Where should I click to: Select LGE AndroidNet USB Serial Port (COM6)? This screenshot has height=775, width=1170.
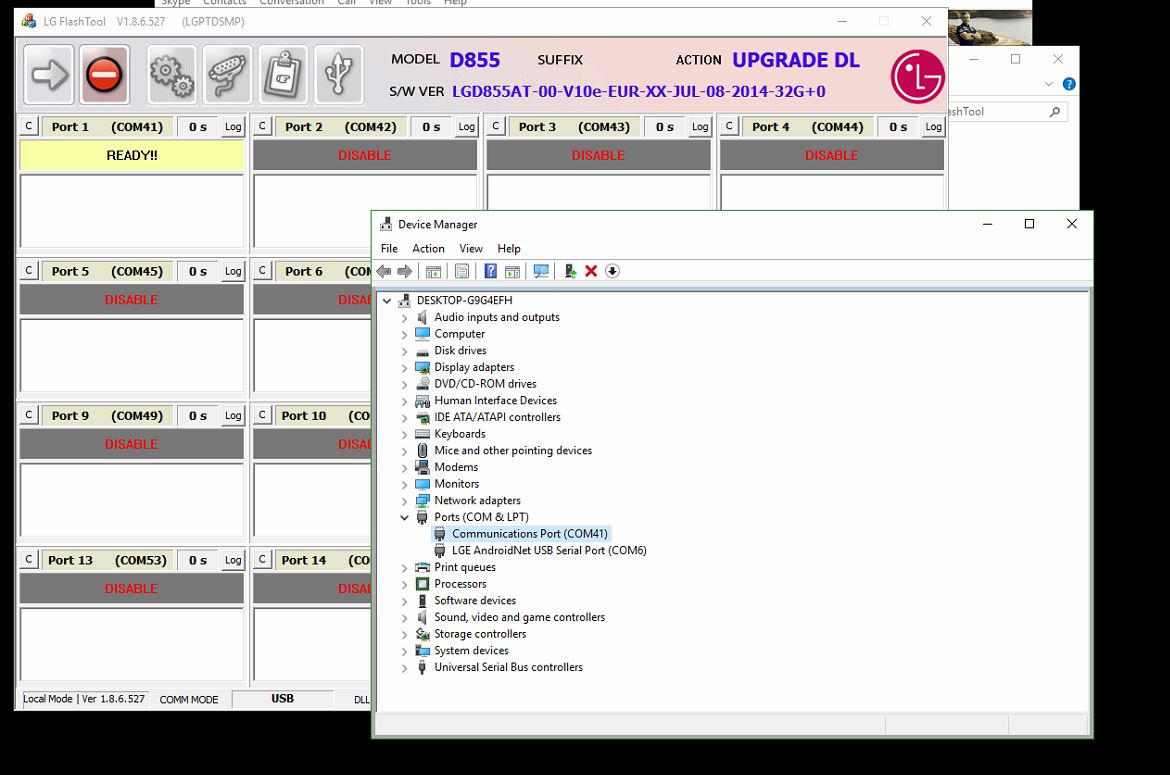[548, 551]
